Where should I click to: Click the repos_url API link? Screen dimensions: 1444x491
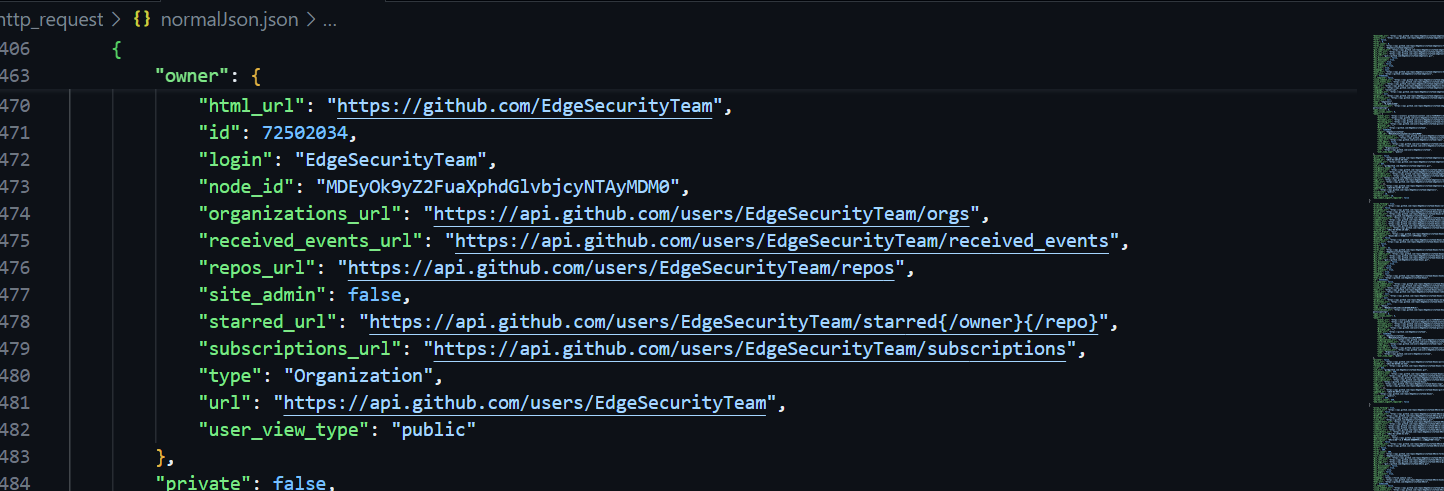(x=625, y=268)
